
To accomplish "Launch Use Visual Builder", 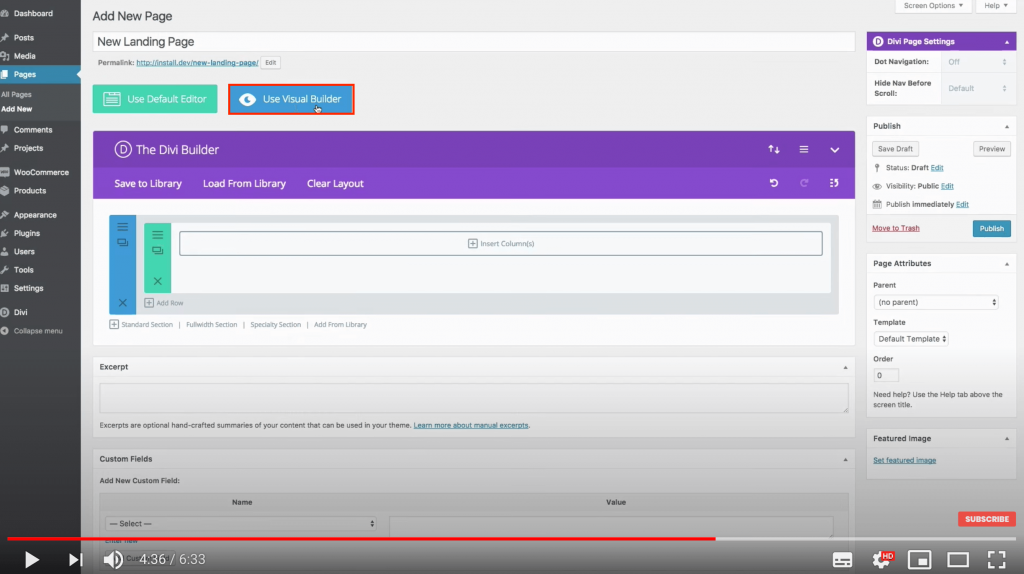I will tap(291, 99).
